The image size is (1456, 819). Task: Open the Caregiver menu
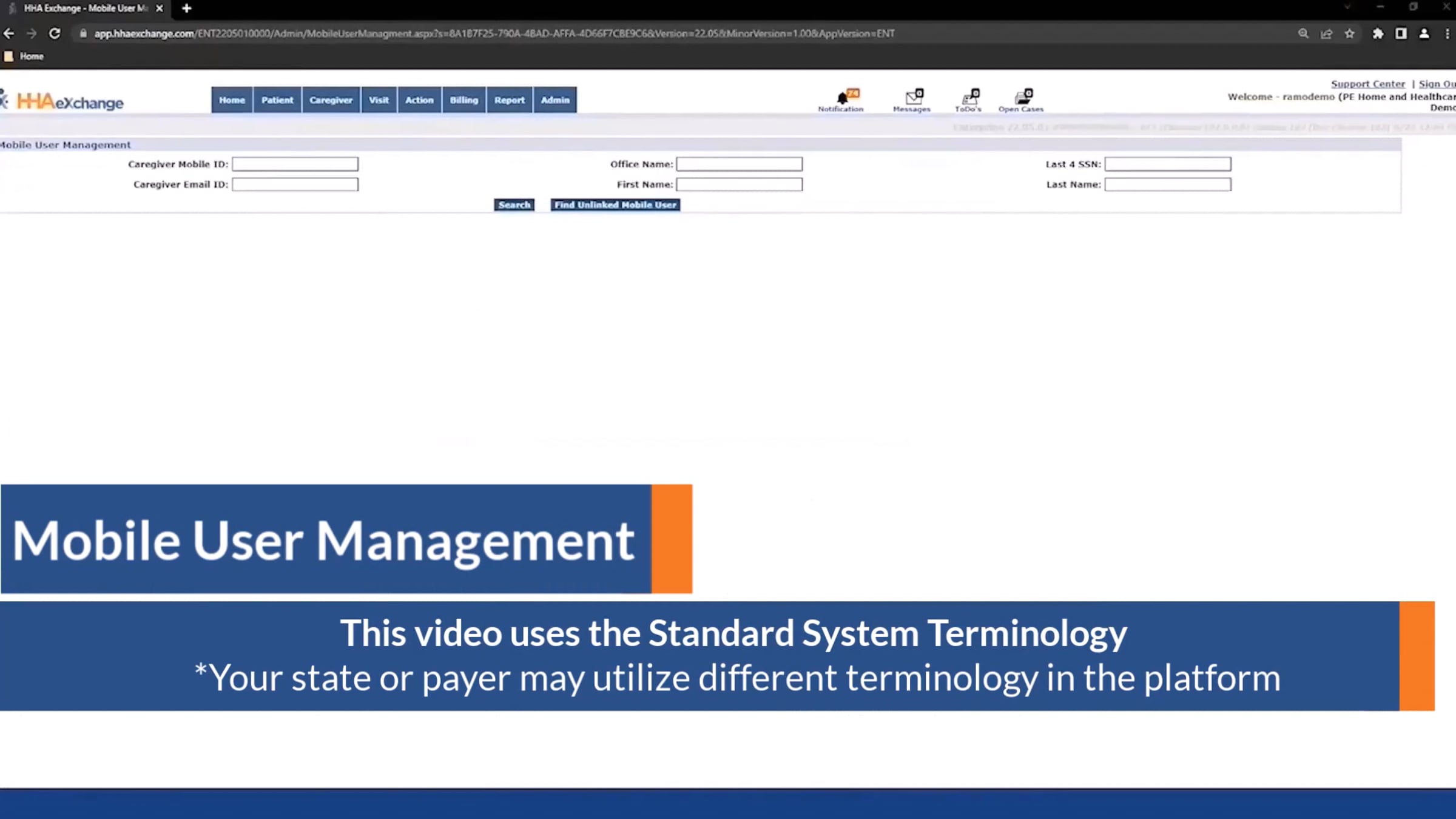[331, 100]
